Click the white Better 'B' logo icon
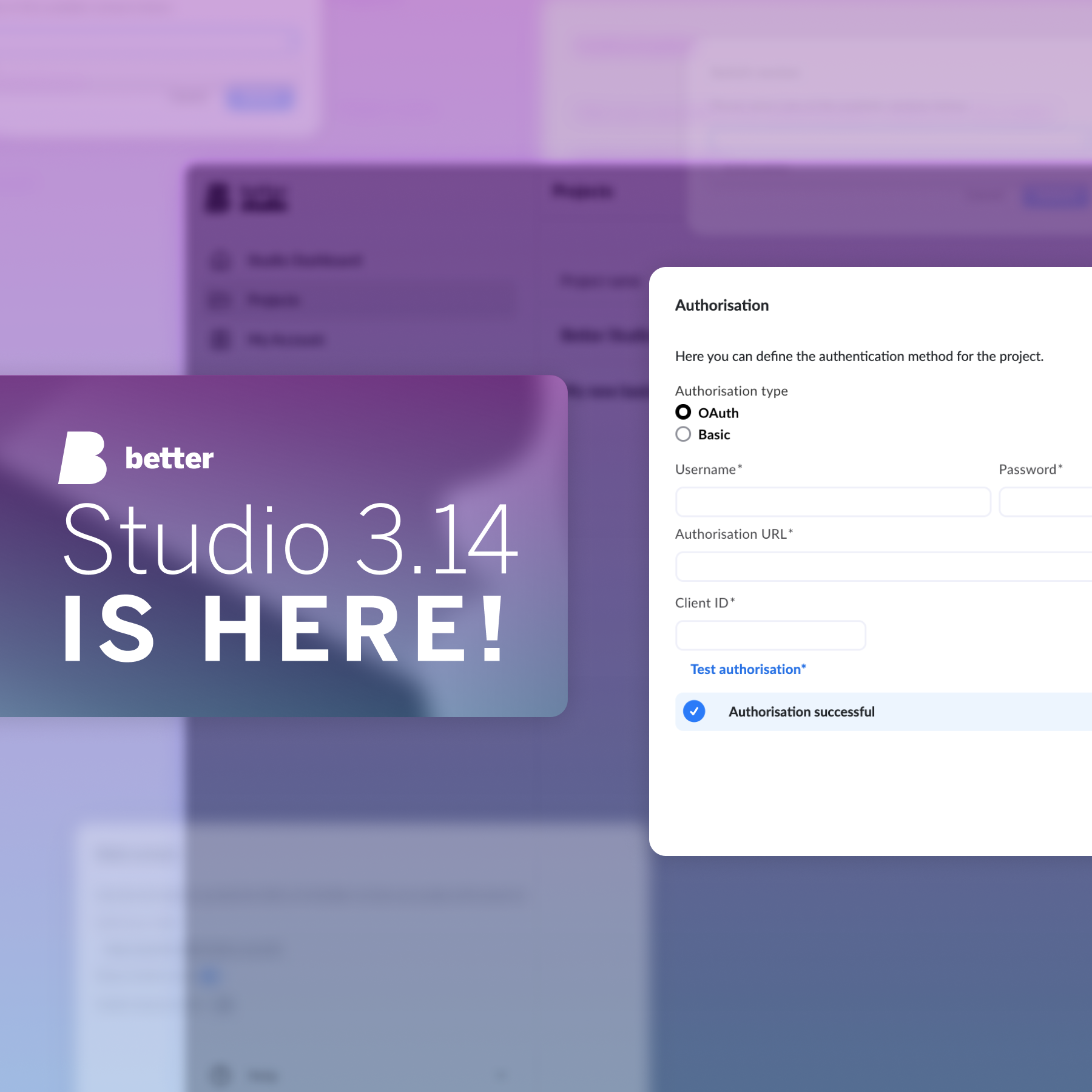Viewport: 1092px width, 1092px height. tap(83, 458)
